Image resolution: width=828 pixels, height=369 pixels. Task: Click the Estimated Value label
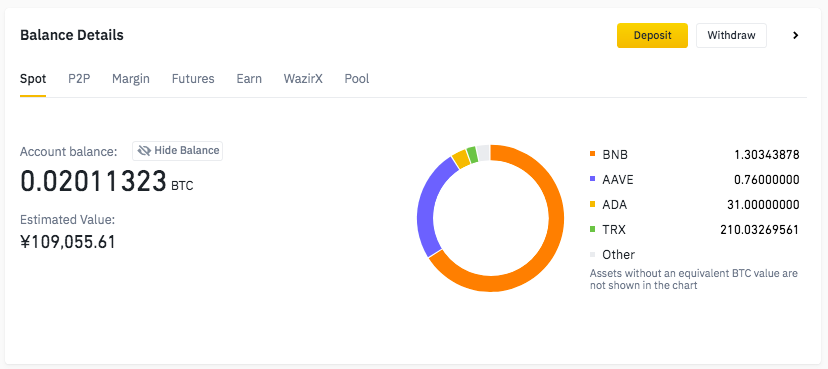click(x=68, y=220)
